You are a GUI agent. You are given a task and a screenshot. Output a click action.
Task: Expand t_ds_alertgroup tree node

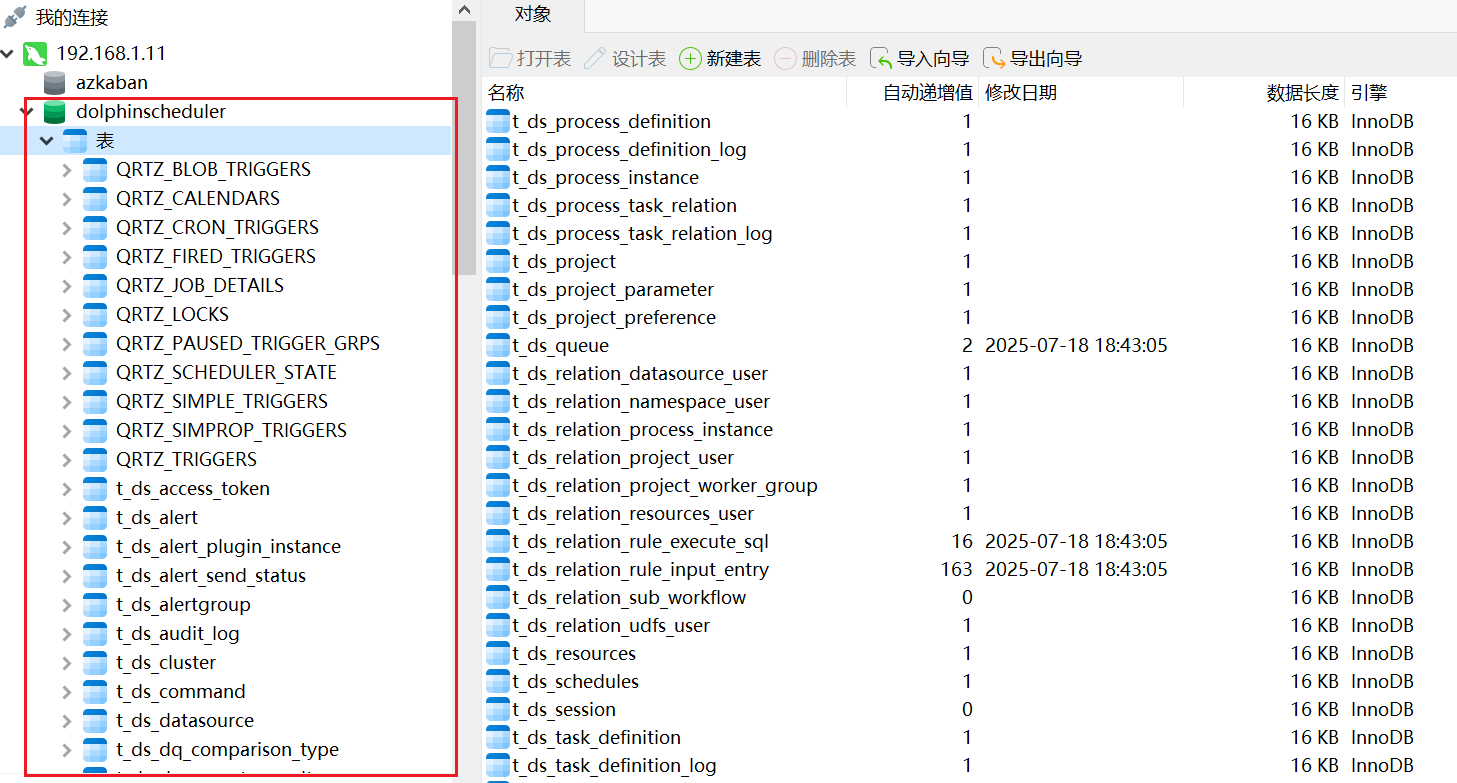click(x=66, y=605)
